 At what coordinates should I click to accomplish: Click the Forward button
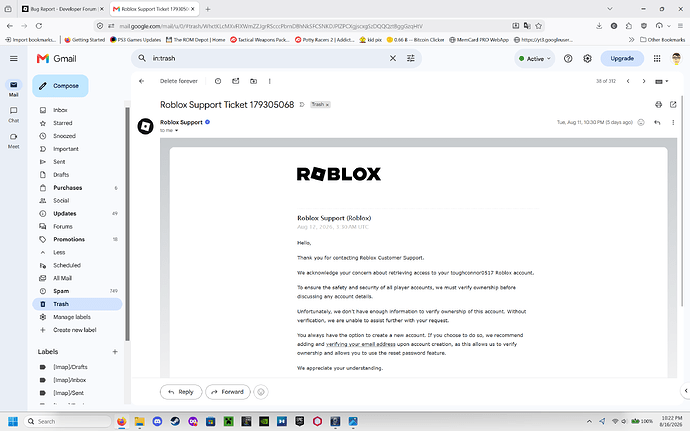pos(228,392)
